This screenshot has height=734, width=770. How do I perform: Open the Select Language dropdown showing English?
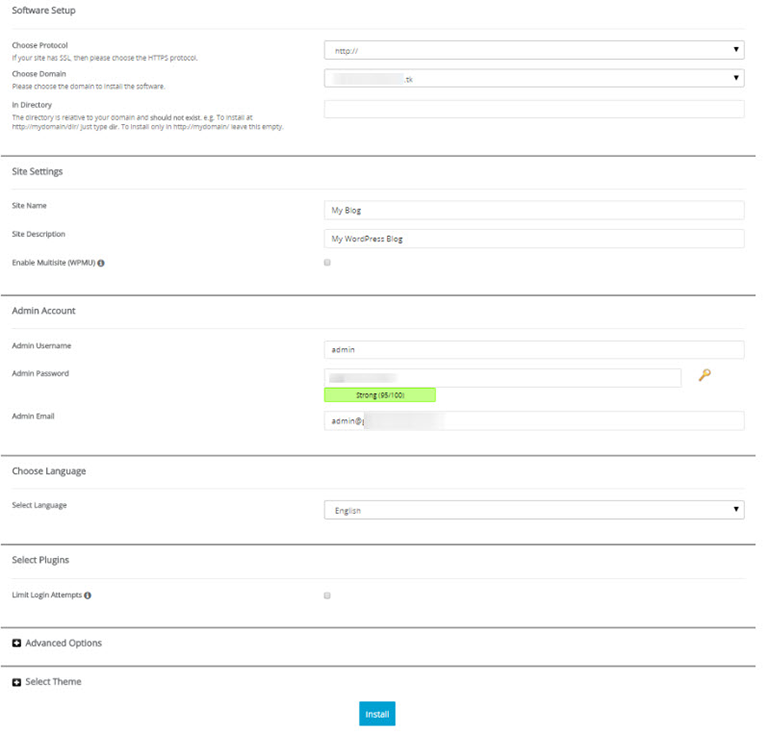534,510
